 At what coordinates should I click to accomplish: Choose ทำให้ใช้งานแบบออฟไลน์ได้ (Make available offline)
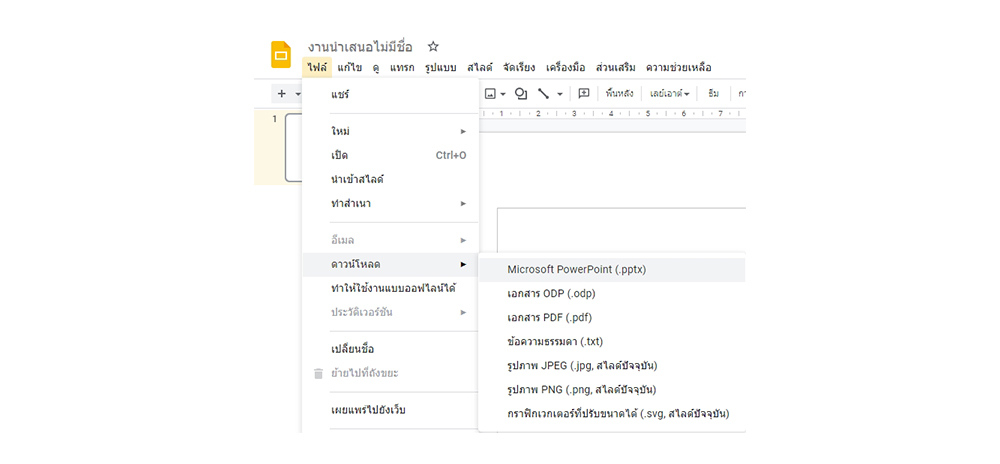[390, 289]
